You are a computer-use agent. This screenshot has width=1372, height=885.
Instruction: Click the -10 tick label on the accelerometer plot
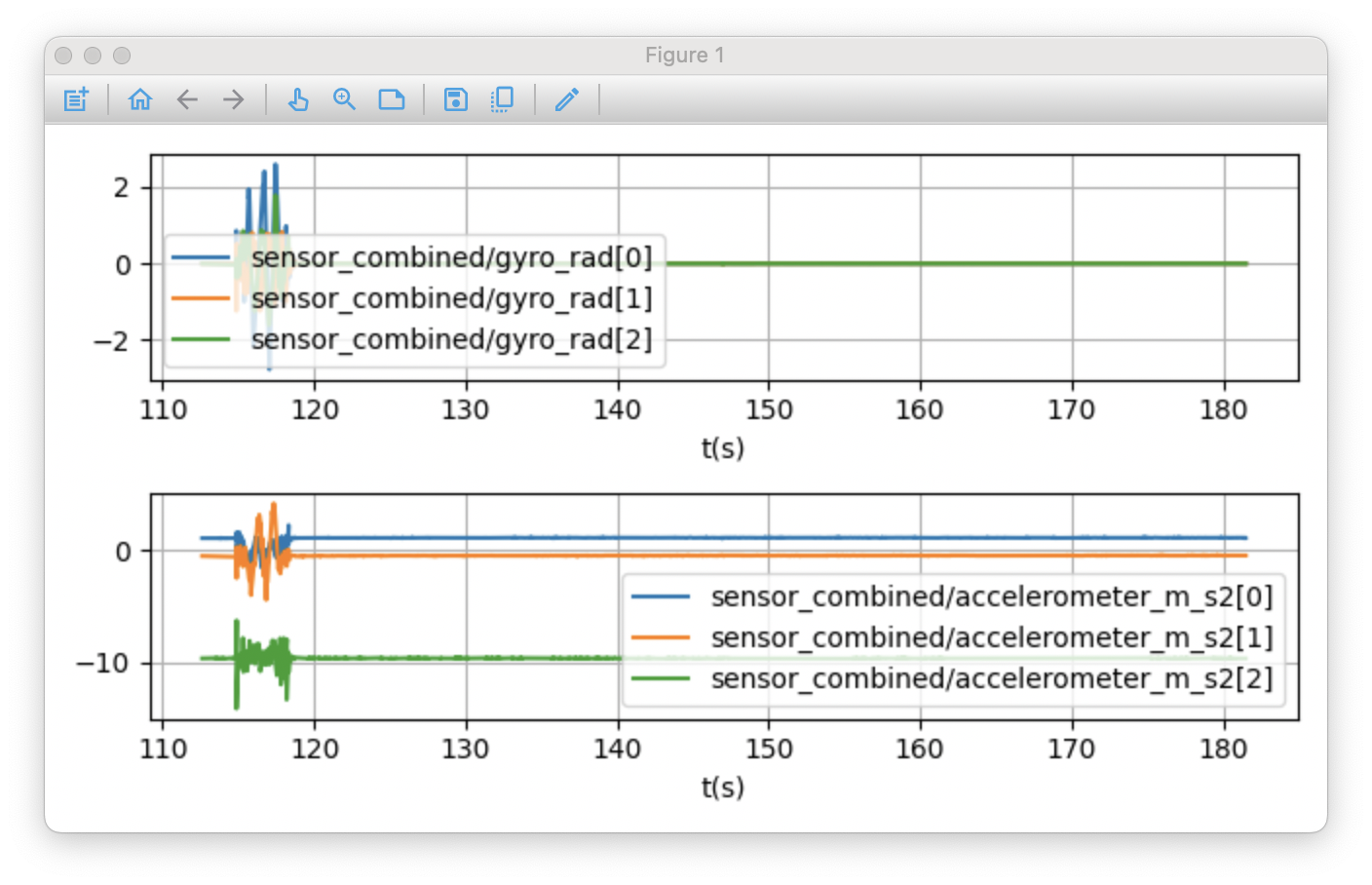pos(103,664)
